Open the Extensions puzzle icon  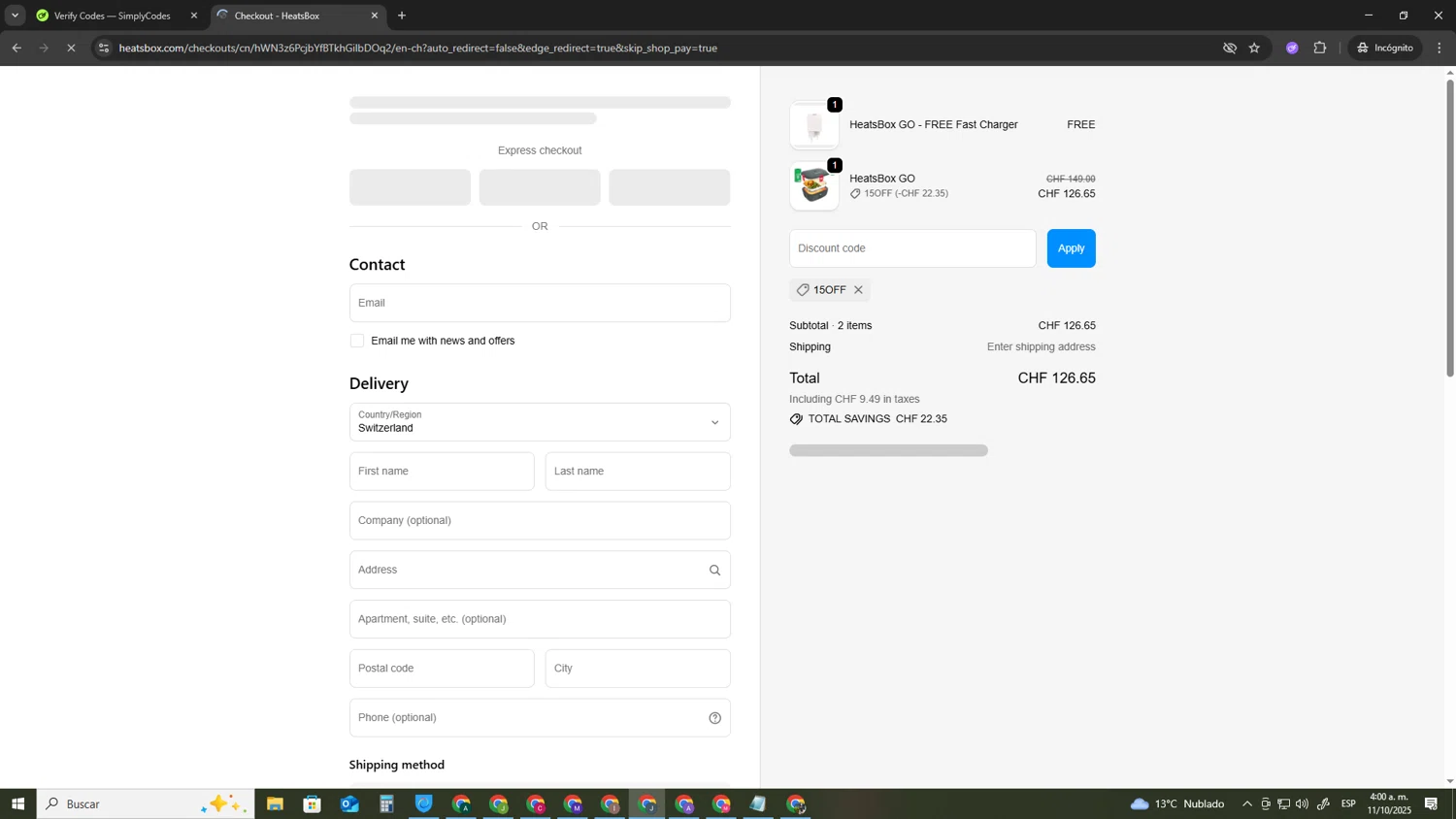pyautogui.click(x=1319, y=48)
